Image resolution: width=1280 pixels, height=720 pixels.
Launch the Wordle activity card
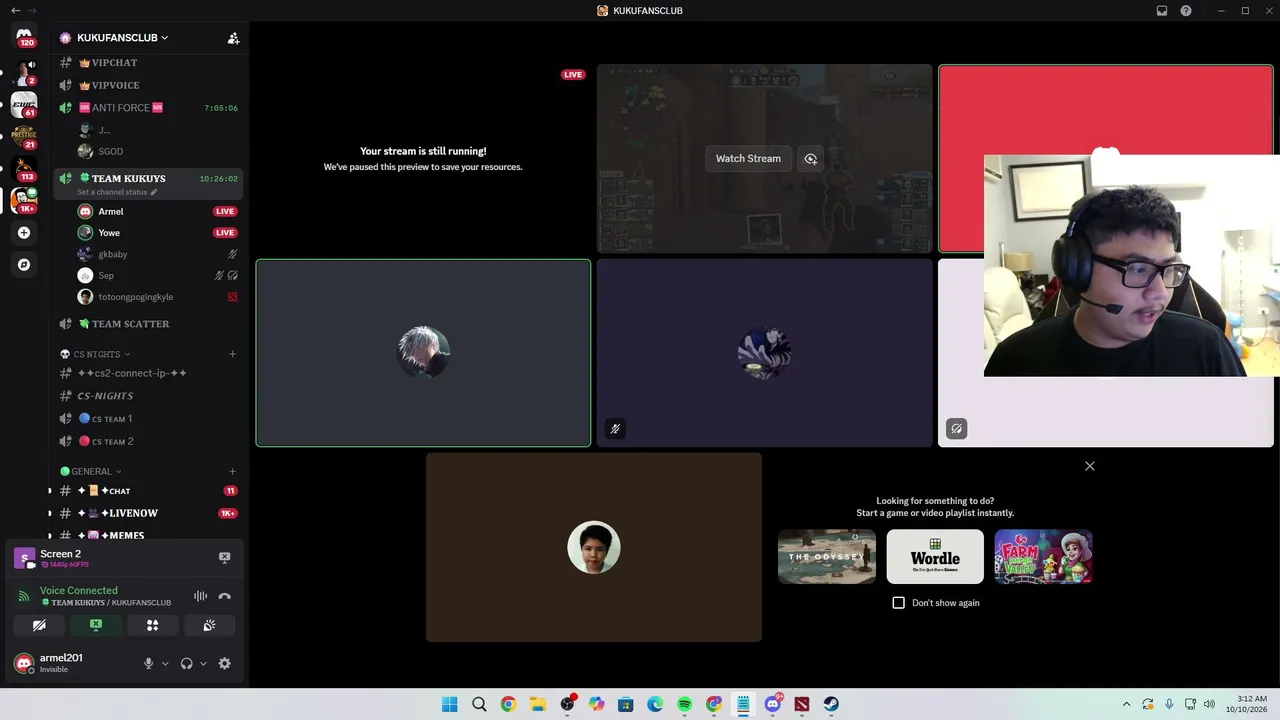(x=935, y=557)
